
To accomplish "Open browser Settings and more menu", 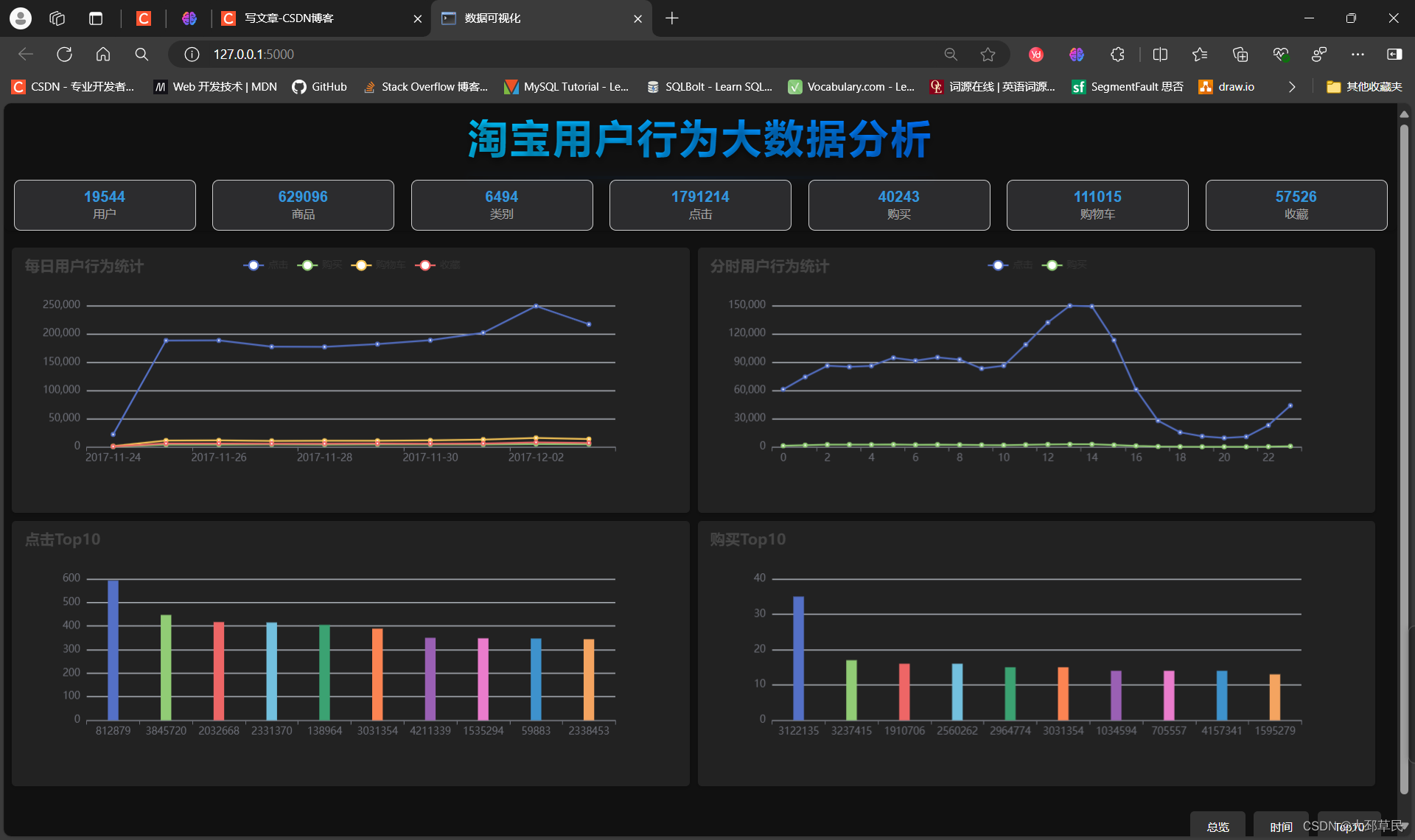I will [1358, 54].
